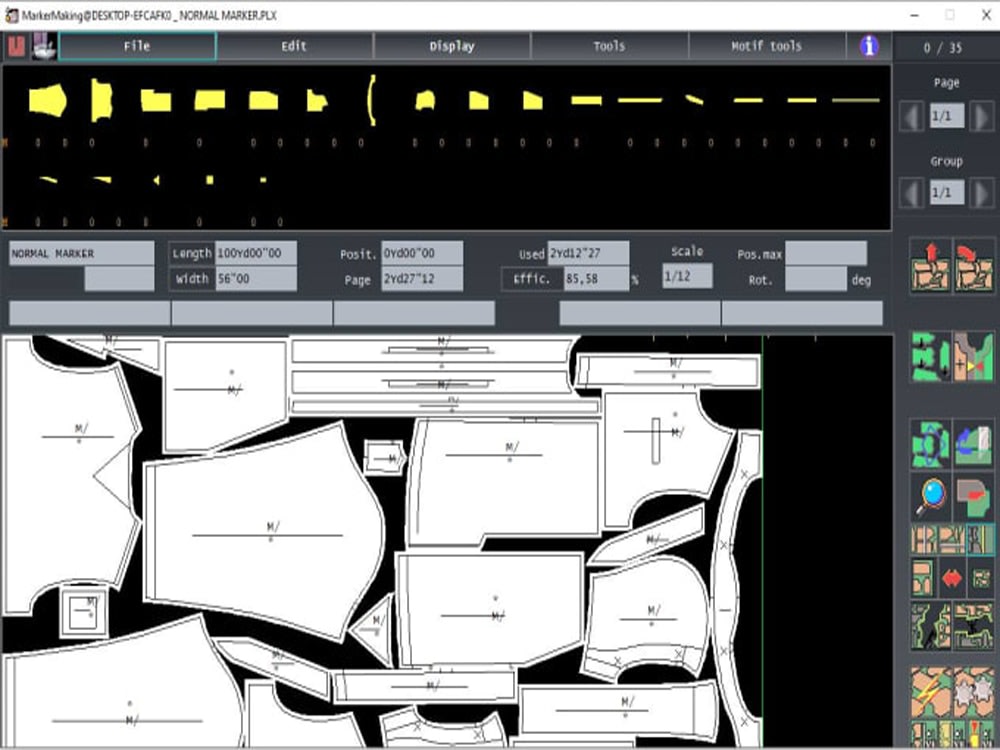Click the yellow exclamation warning icon in the sidebar
This screenshot has width=1000, height=750.
pos(975,733)
